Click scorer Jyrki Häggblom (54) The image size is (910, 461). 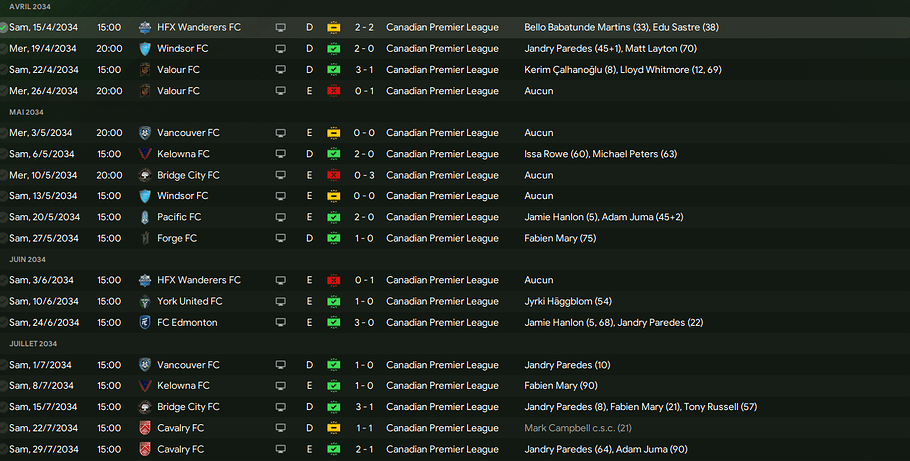coord(567,302)
